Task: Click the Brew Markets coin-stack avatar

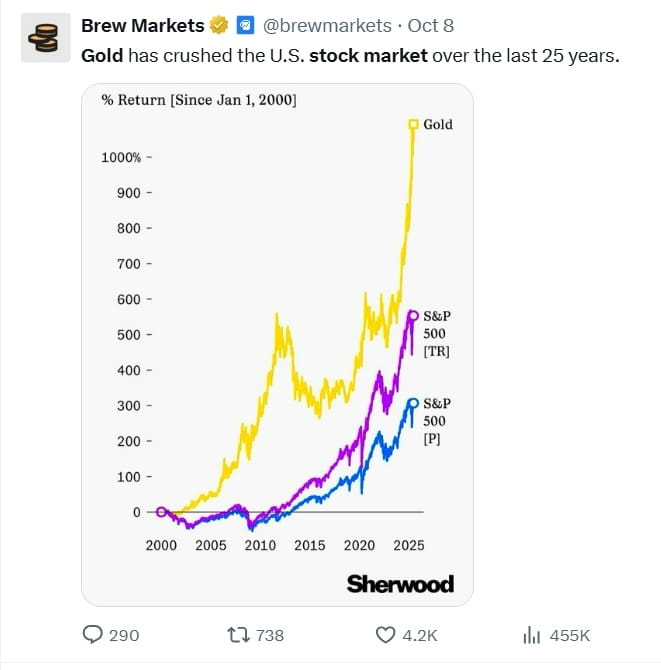Action: (43, 37)
